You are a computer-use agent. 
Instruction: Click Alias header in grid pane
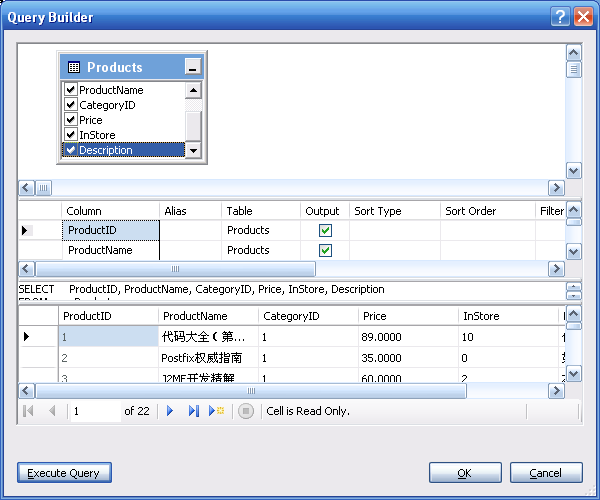click(x=190, y=211)
